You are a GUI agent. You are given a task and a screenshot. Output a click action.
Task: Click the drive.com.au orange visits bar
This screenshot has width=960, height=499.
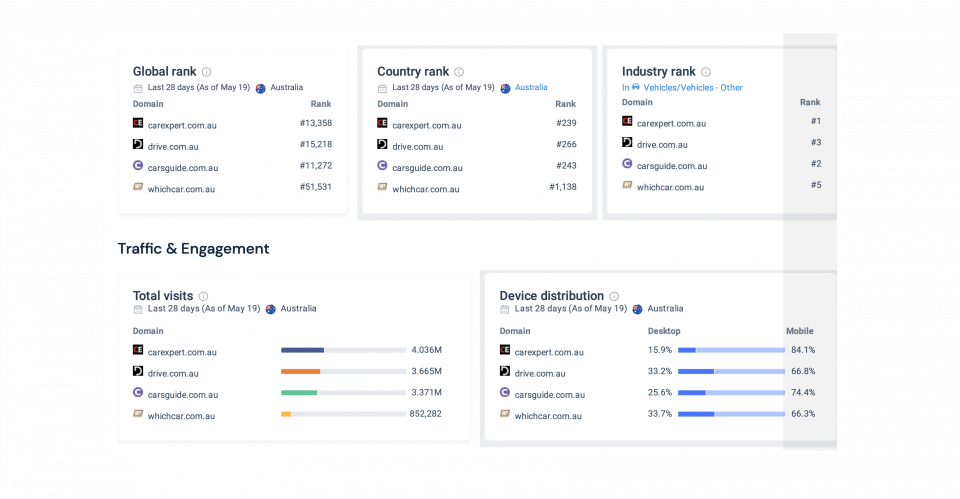(x=300, y=372)
